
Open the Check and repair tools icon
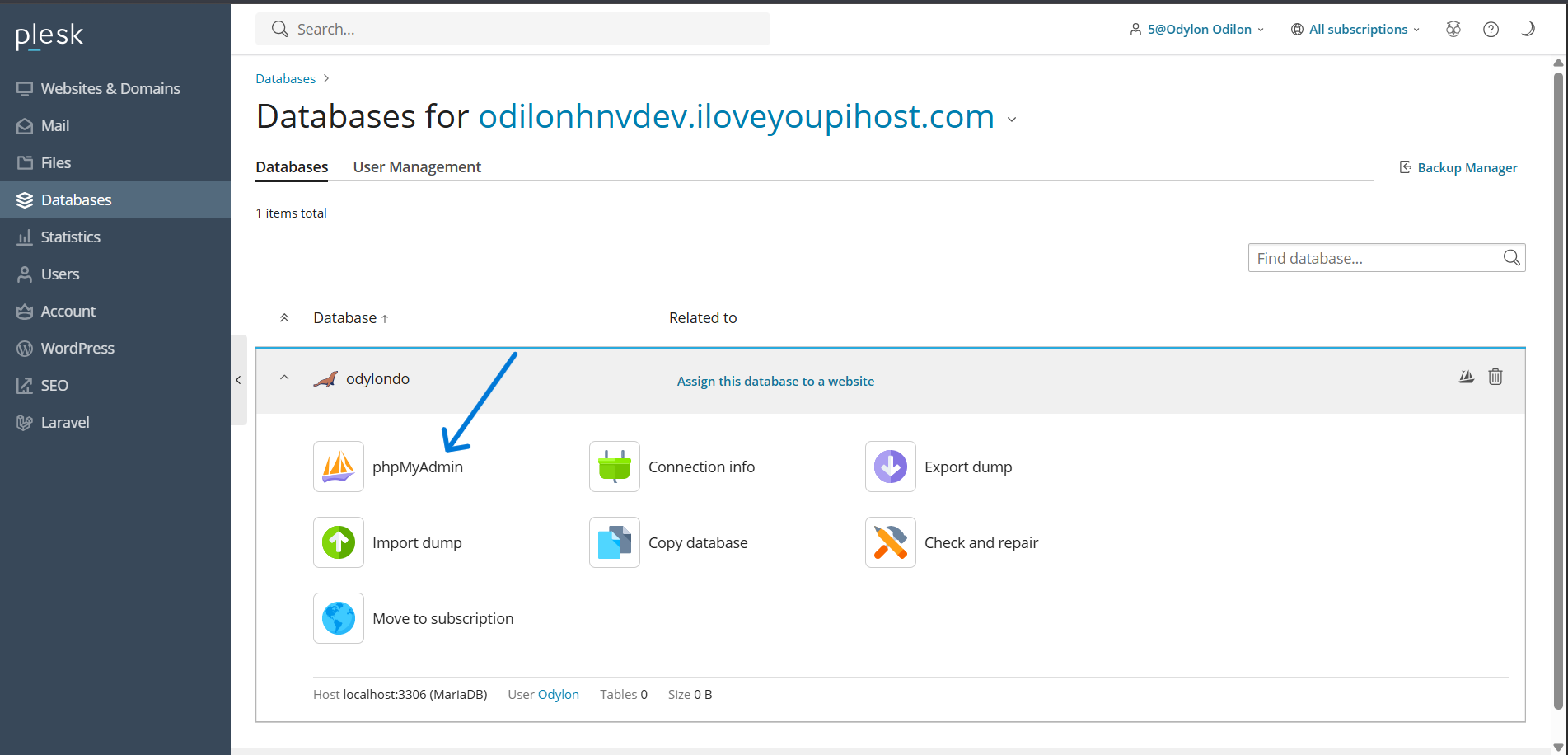click(890, 542)
